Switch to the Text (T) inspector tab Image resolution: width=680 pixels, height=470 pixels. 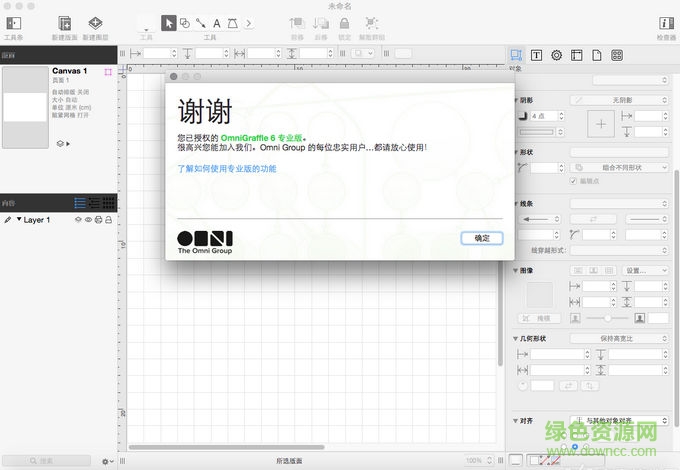[x=537, y=55]
